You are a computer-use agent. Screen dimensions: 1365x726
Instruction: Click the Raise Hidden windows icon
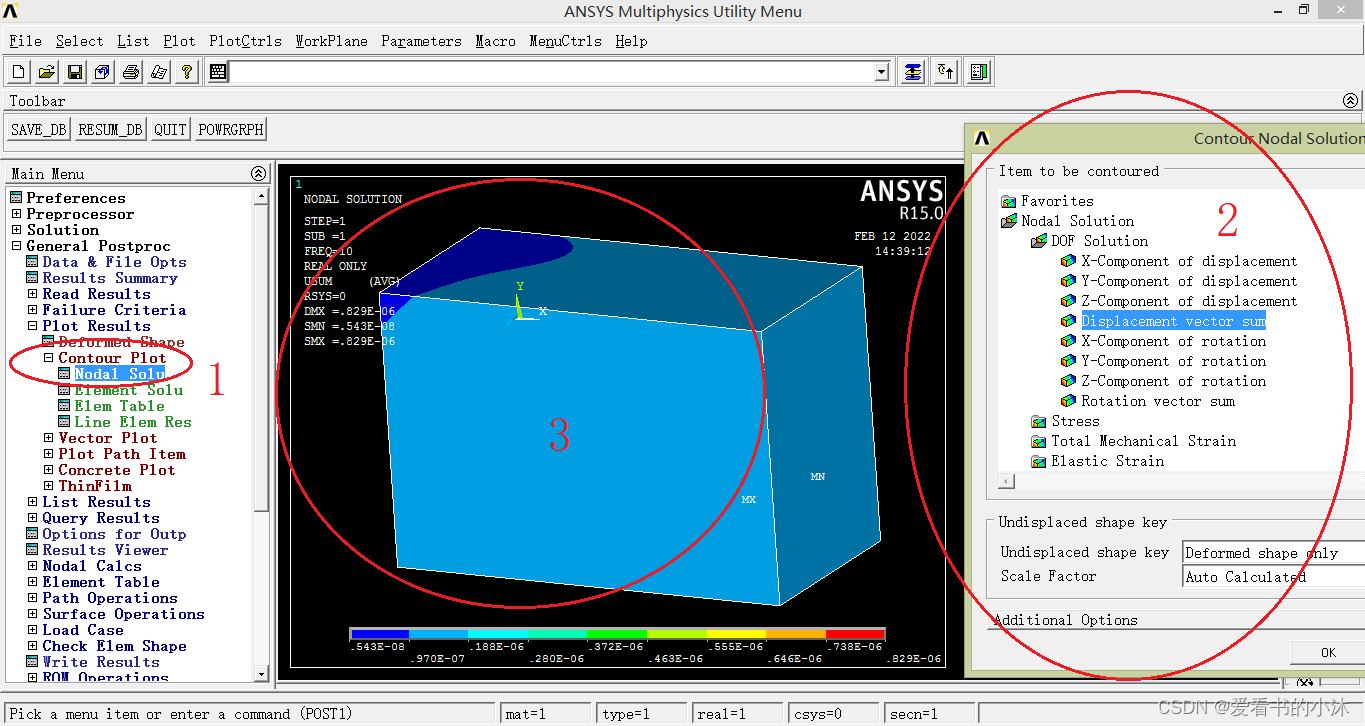click(x=913, y=72)
